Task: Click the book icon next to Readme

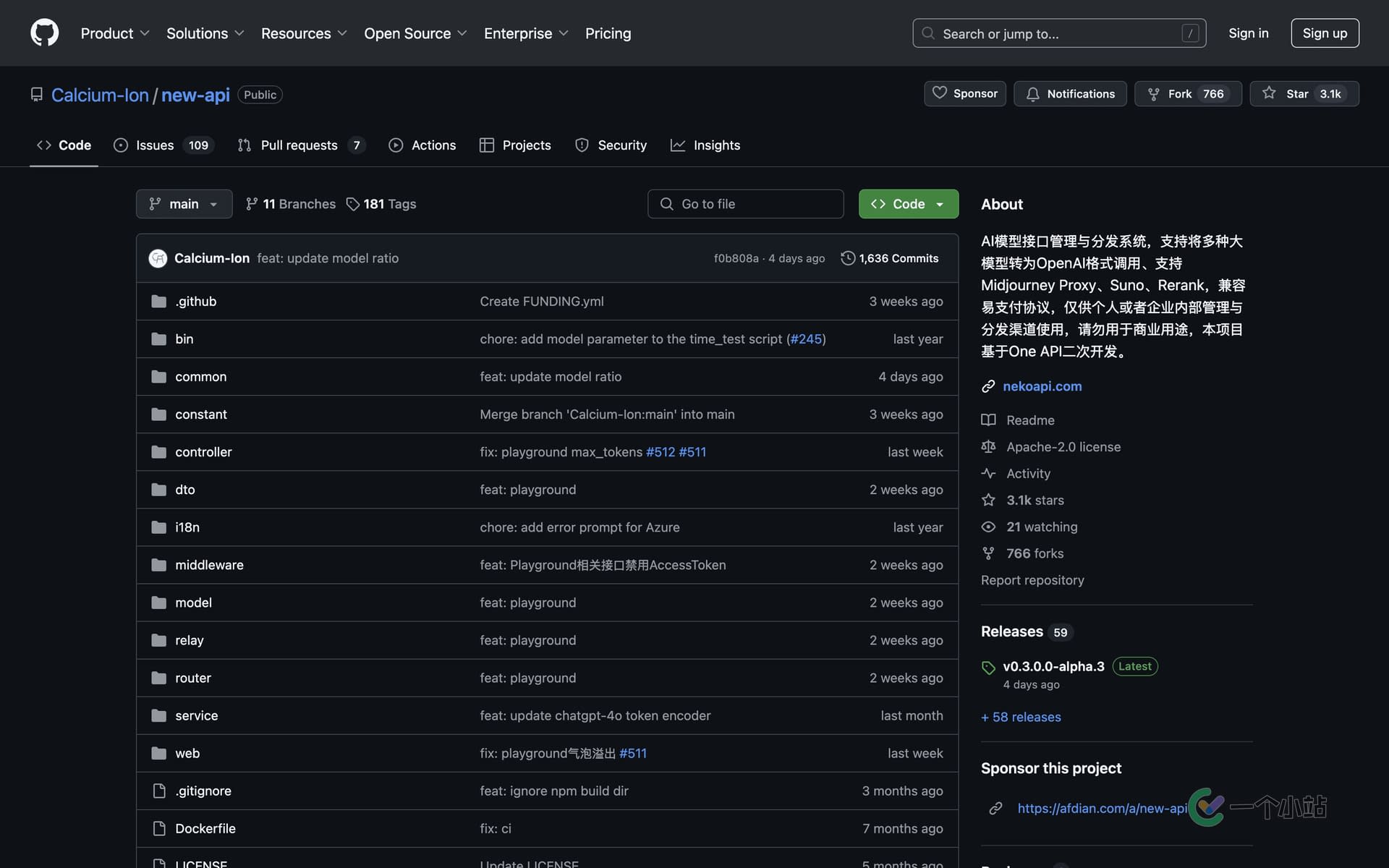Action: point(988,420)
